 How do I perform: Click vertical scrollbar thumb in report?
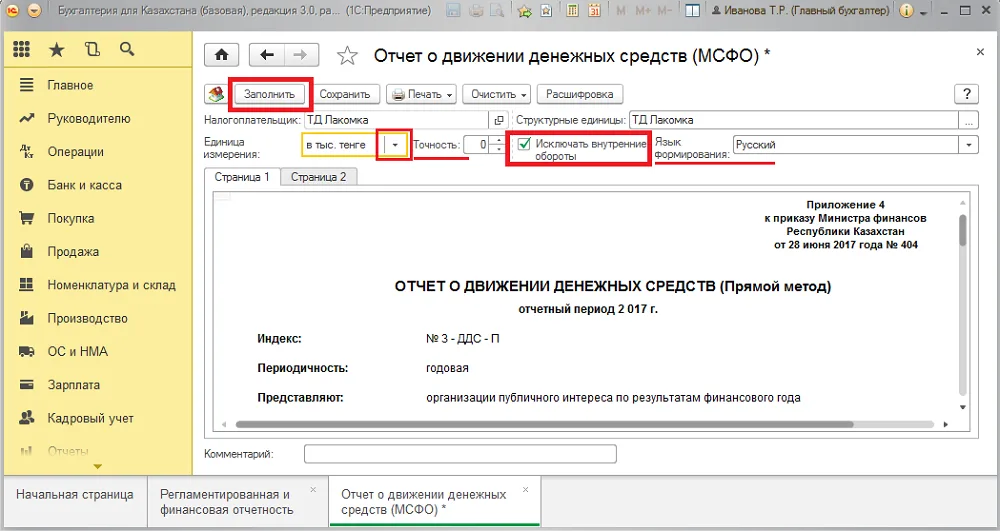coord(963,230)
